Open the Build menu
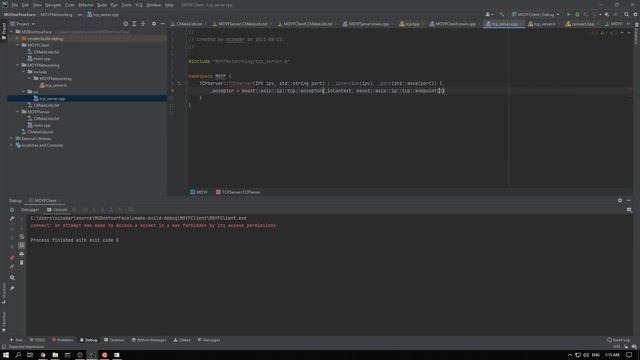Image resolution: width=640 pixels, height=360 pixels. (102, 5)
